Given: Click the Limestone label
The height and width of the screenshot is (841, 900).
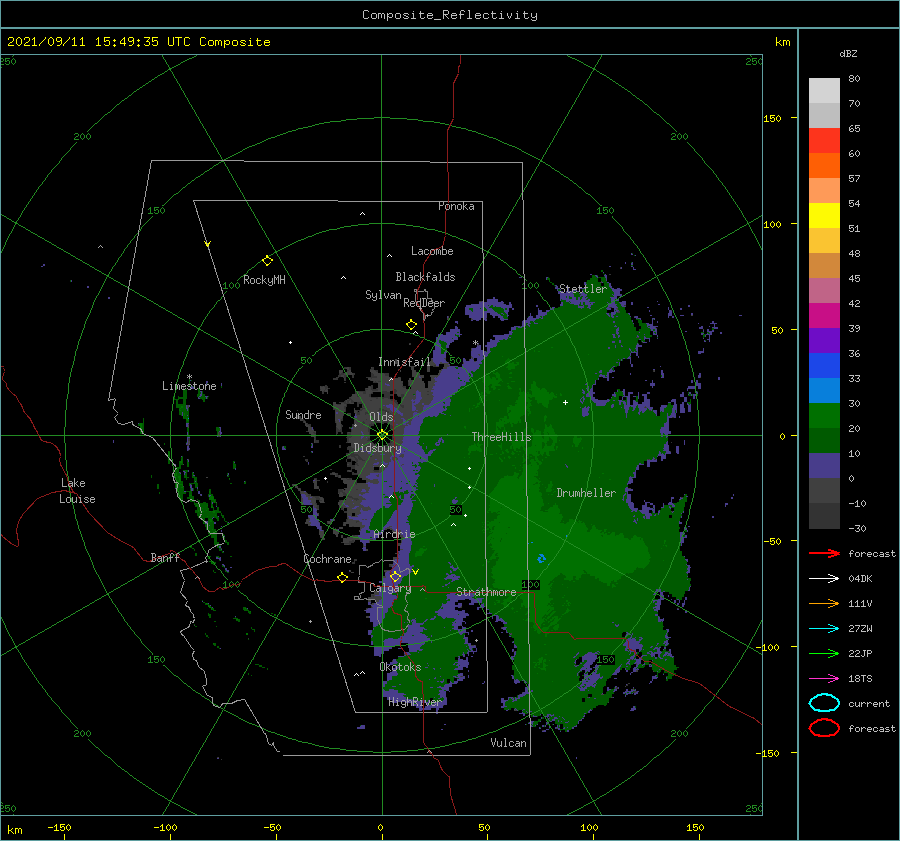Looking at the screenshot, I should pos(189,386).
